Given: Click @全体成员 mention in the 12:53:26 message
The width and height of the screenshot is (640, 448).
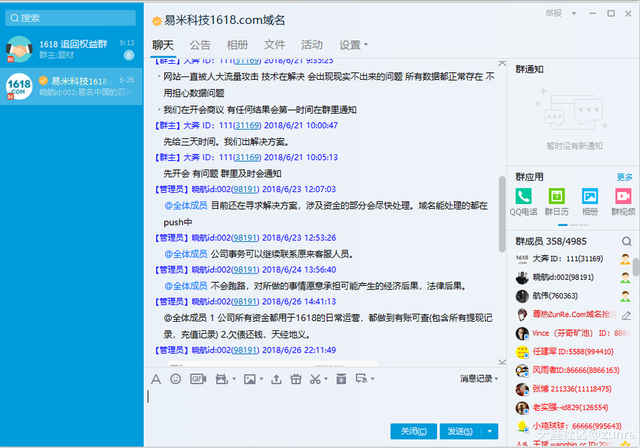Looking at the screenshot, I should pos(186,254).
